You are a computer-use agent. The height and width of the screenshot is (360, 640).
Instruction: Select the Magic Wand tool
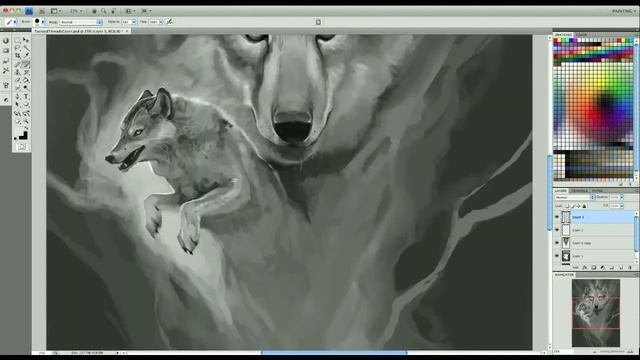coord(26,48)
